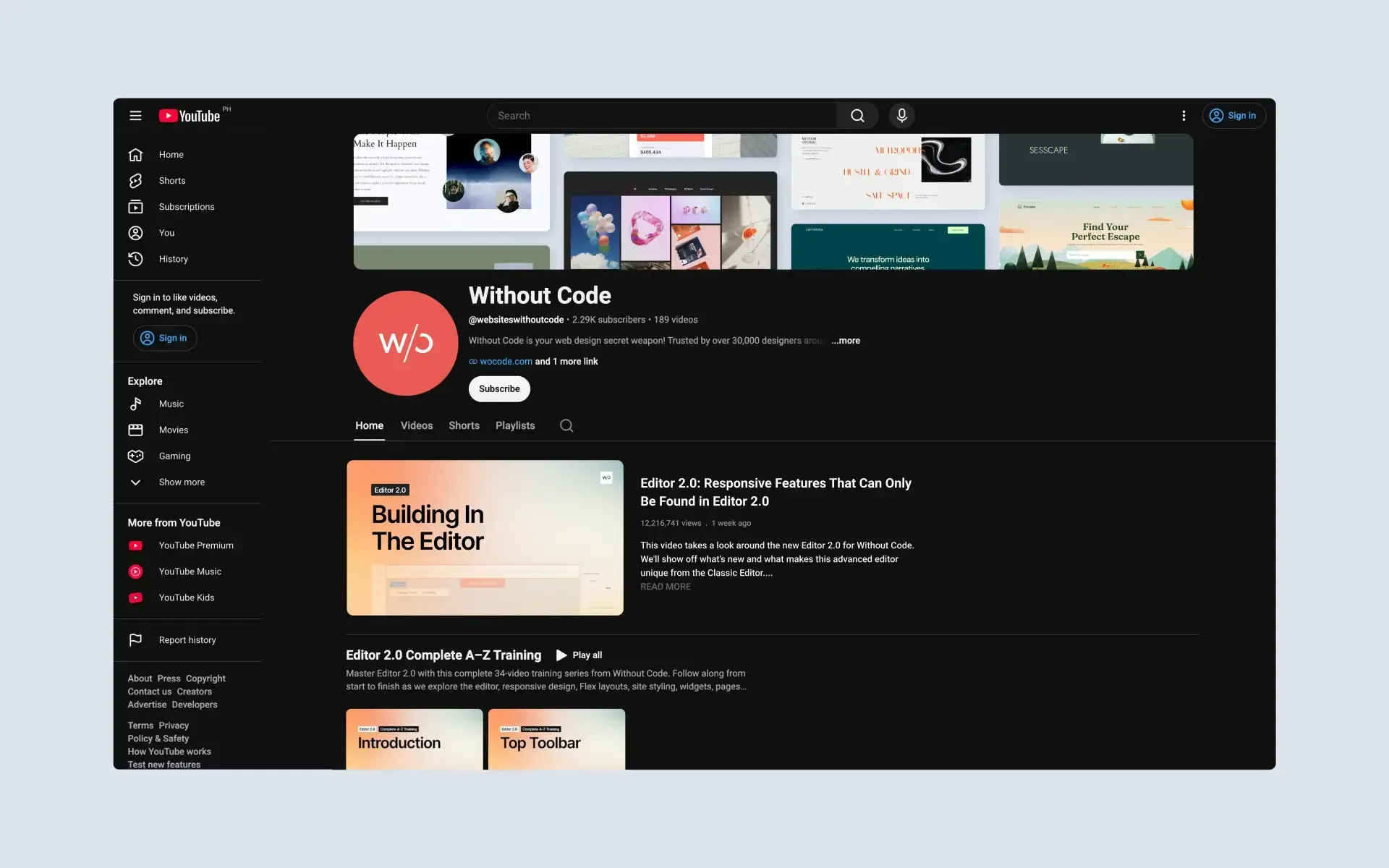Click How YouTube works link
Screen dimensions: 1389x868
(x=169, y=752)
